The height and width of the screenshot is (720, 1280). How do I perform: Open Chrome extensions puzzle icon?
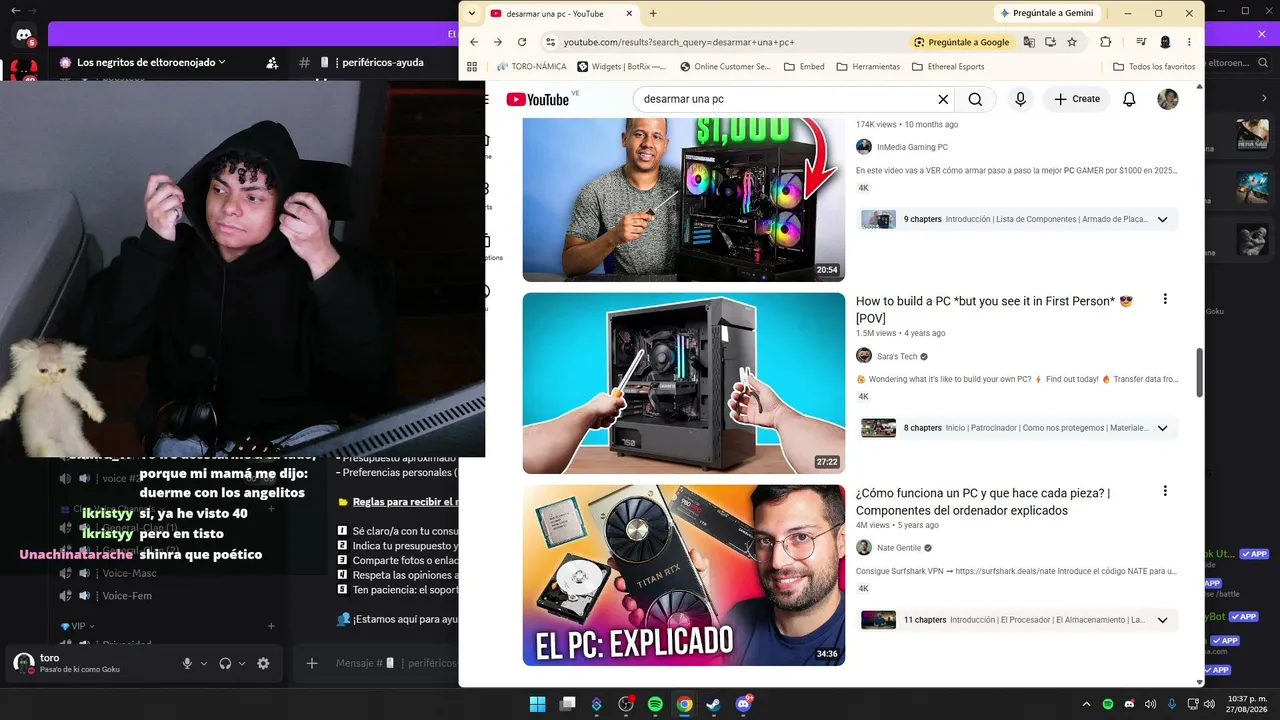(1105, 42)
